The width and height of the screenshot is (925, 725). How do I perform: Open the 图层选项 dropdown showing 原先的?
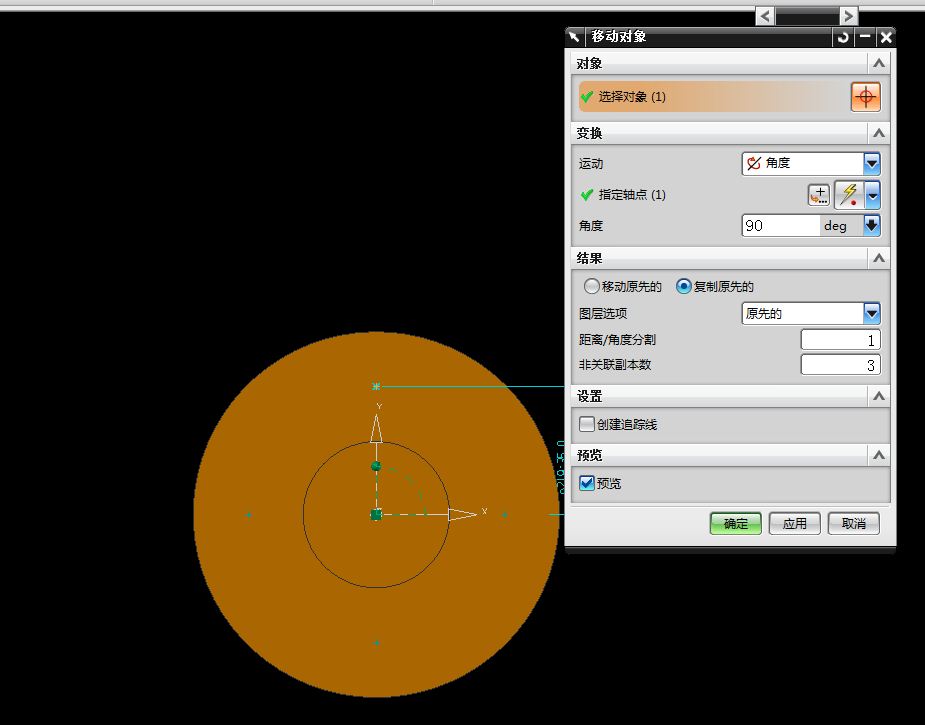(811, 313)
